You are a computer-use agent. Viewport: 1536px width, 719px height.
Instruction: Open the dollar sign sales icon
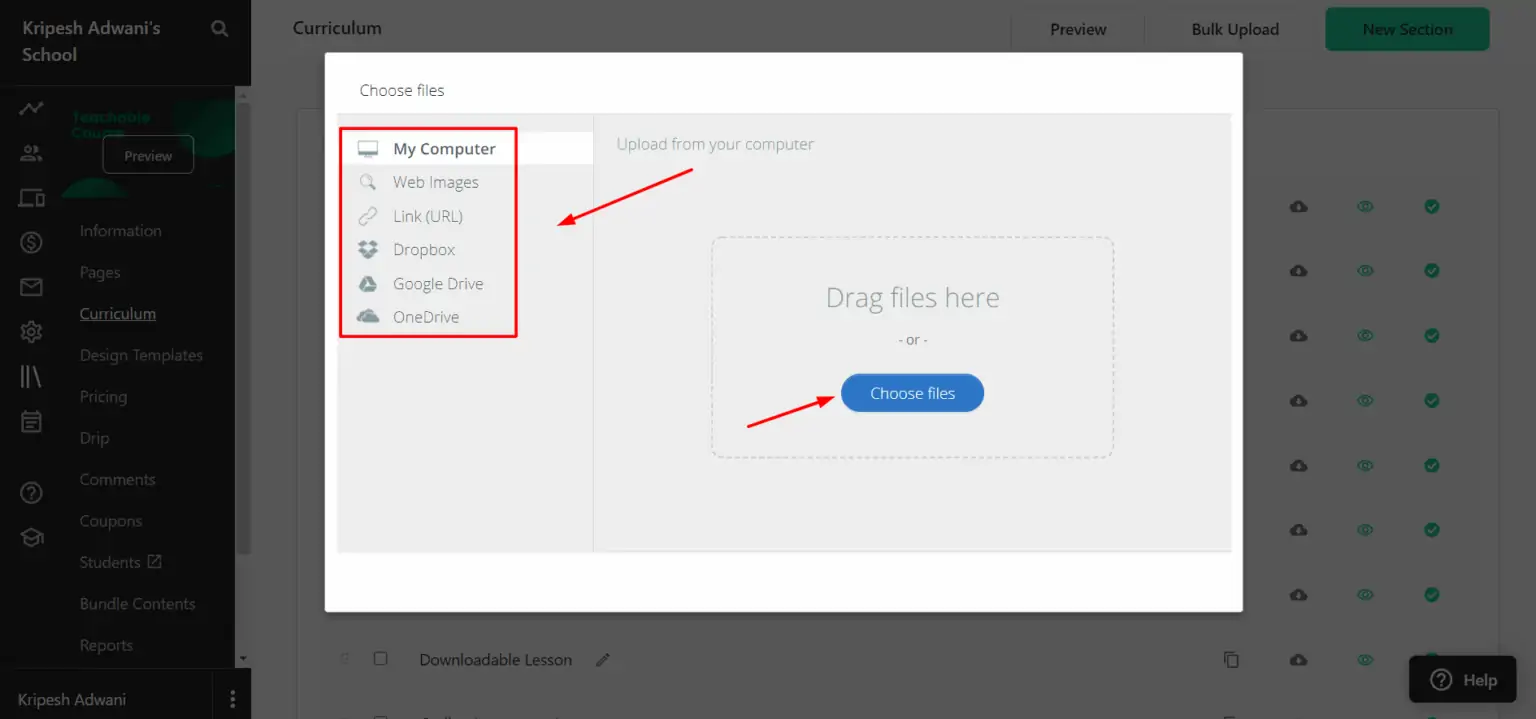click(x=31, y=242)
